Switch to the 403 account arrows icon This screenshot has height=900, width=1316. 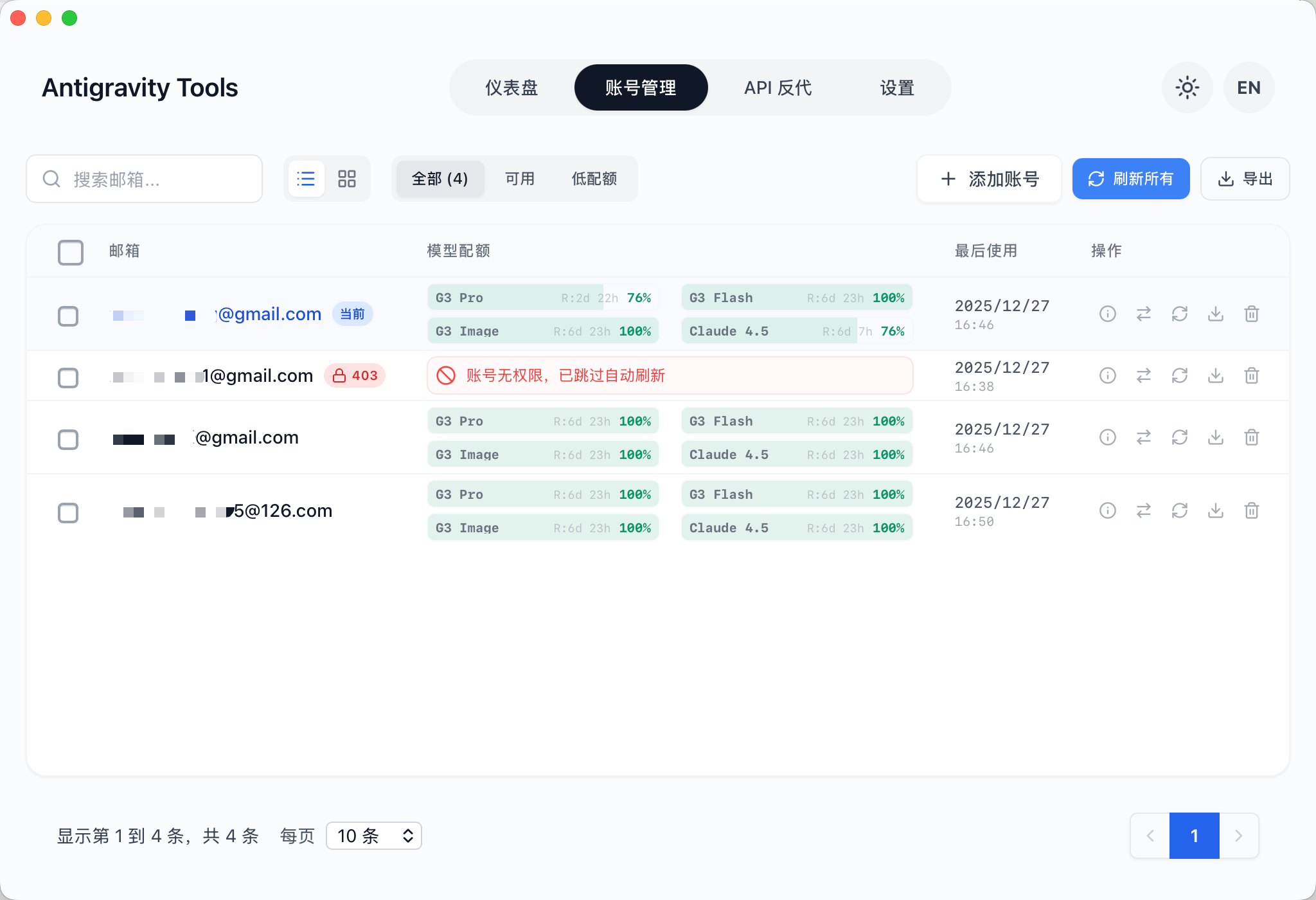[1143, 375]
